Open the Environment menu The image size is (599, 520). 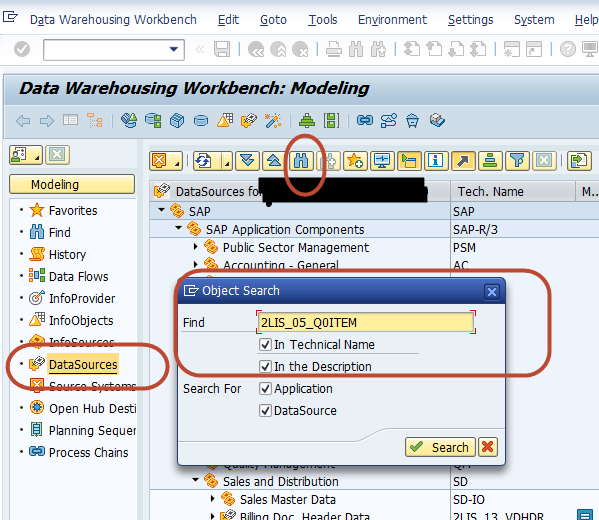coord(392,20)
